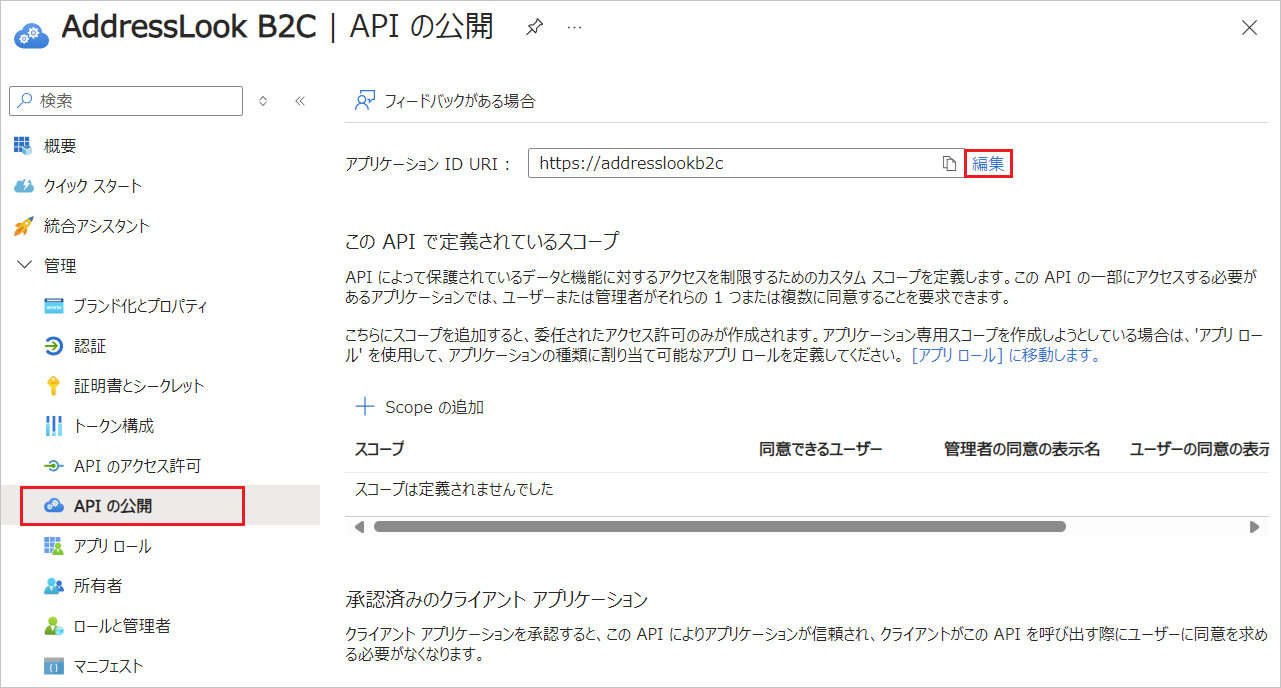This screenshot has width=1281, height=688.
Task: Click この API で定義されているスコープ heading
Action: [x=482, y=241]
